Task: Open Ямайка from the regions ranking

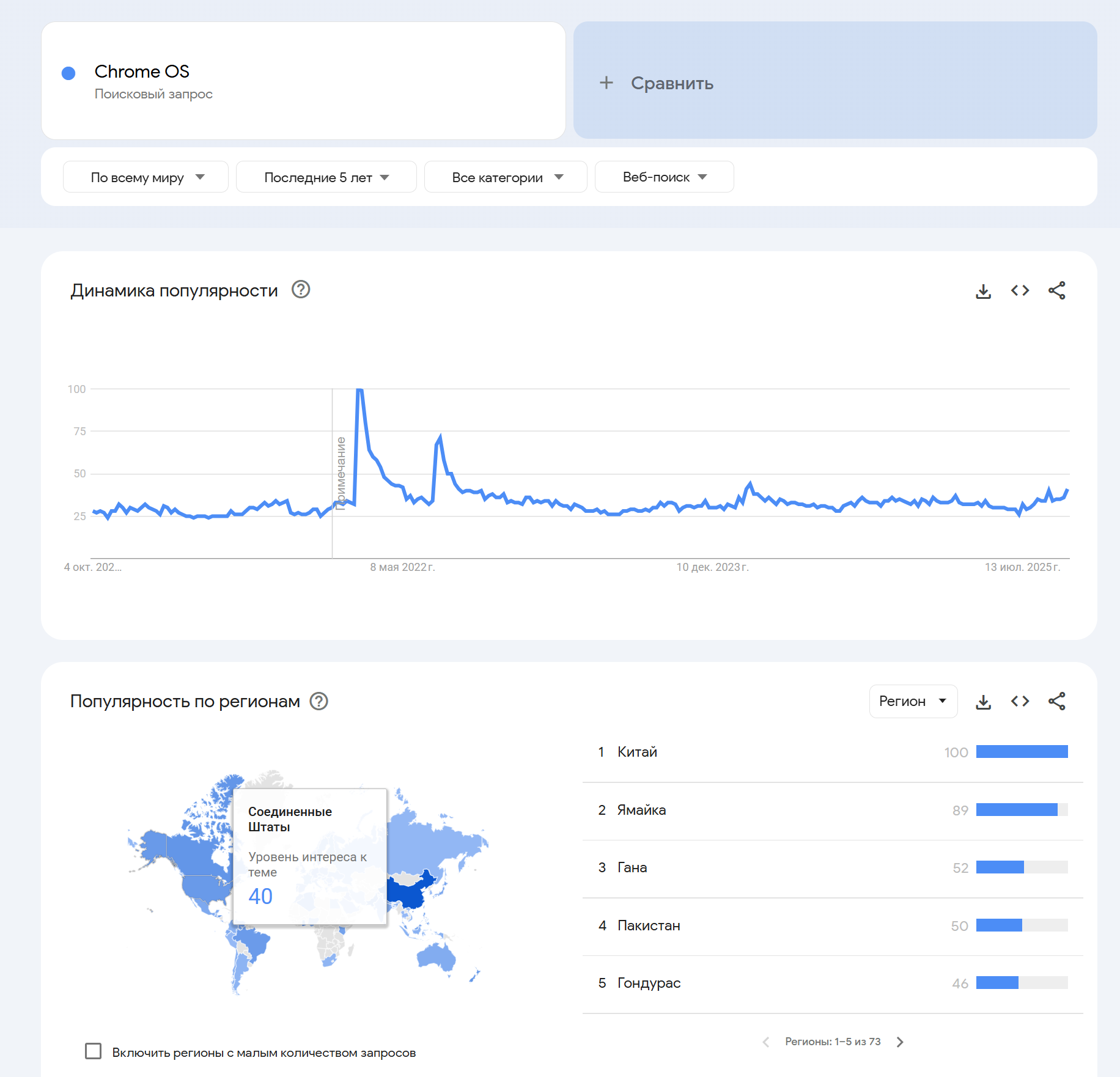Action: [x=641, y=810]
